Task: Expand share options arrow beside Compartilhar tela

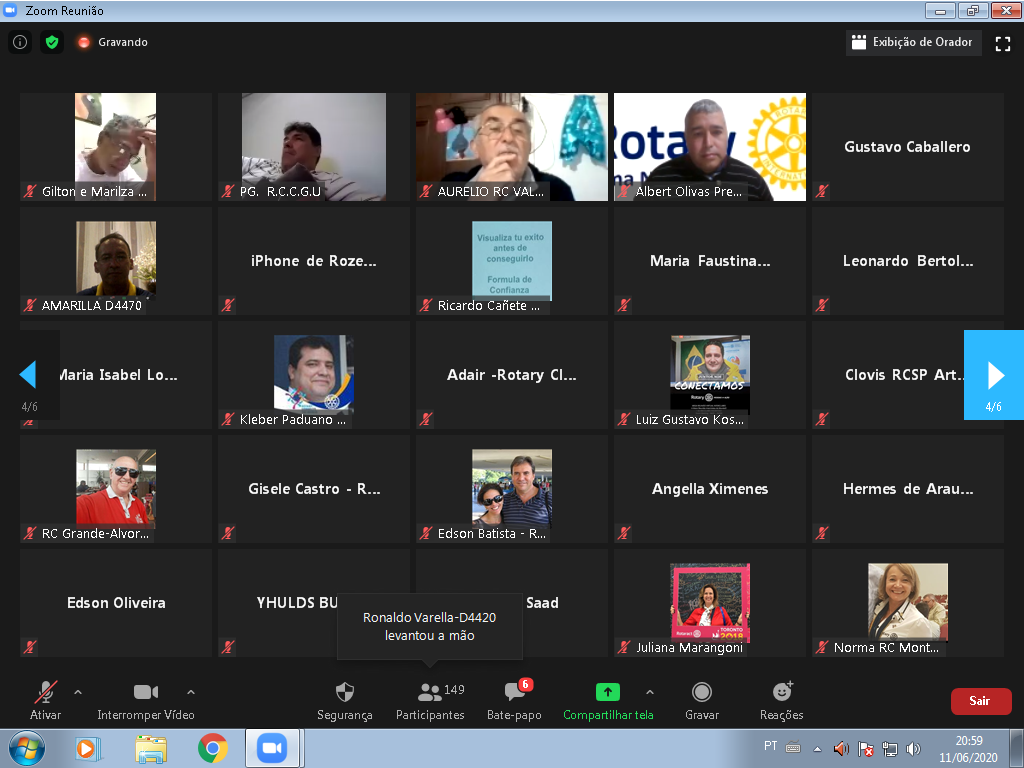Action: pos(650,692)
